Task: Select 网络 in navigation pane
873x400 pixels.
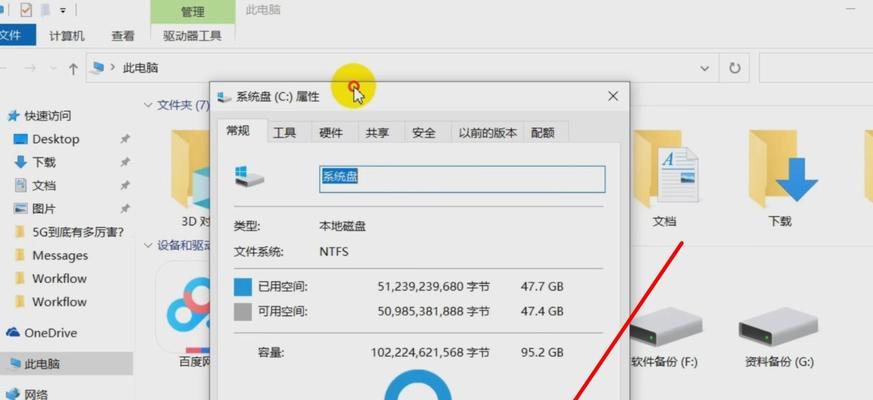Action: click(x=36, y=394)
